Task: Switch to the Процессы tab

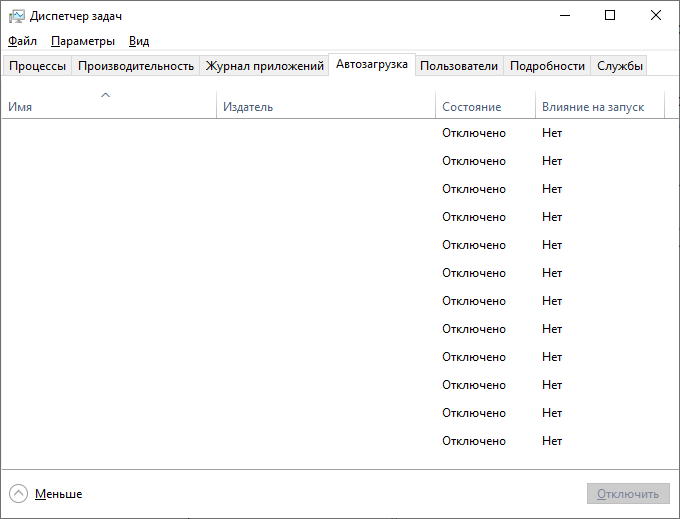Action: point(37,66)
